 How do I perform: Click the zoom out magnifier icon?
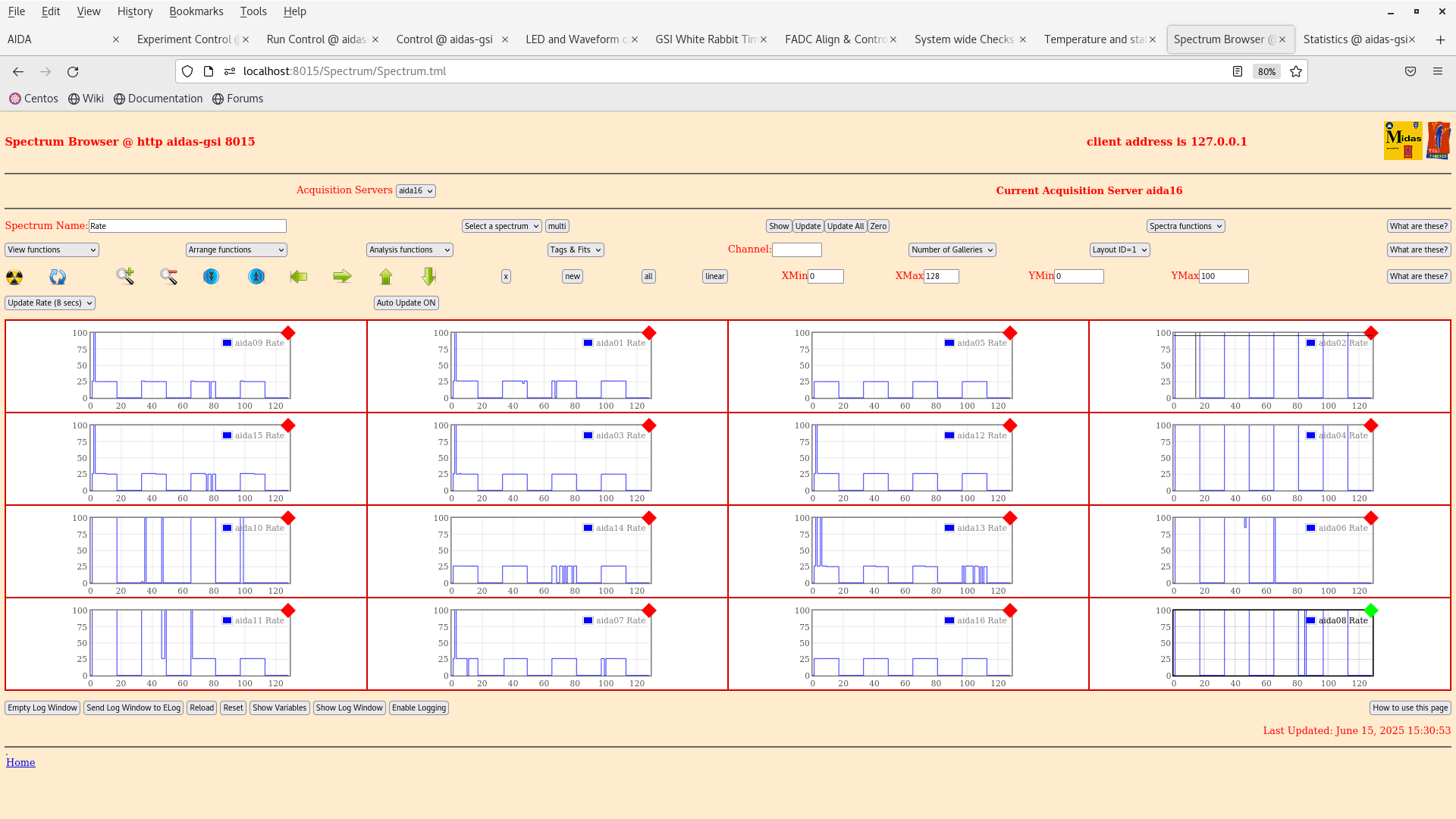pyautogui.click(x=168, y=277)
